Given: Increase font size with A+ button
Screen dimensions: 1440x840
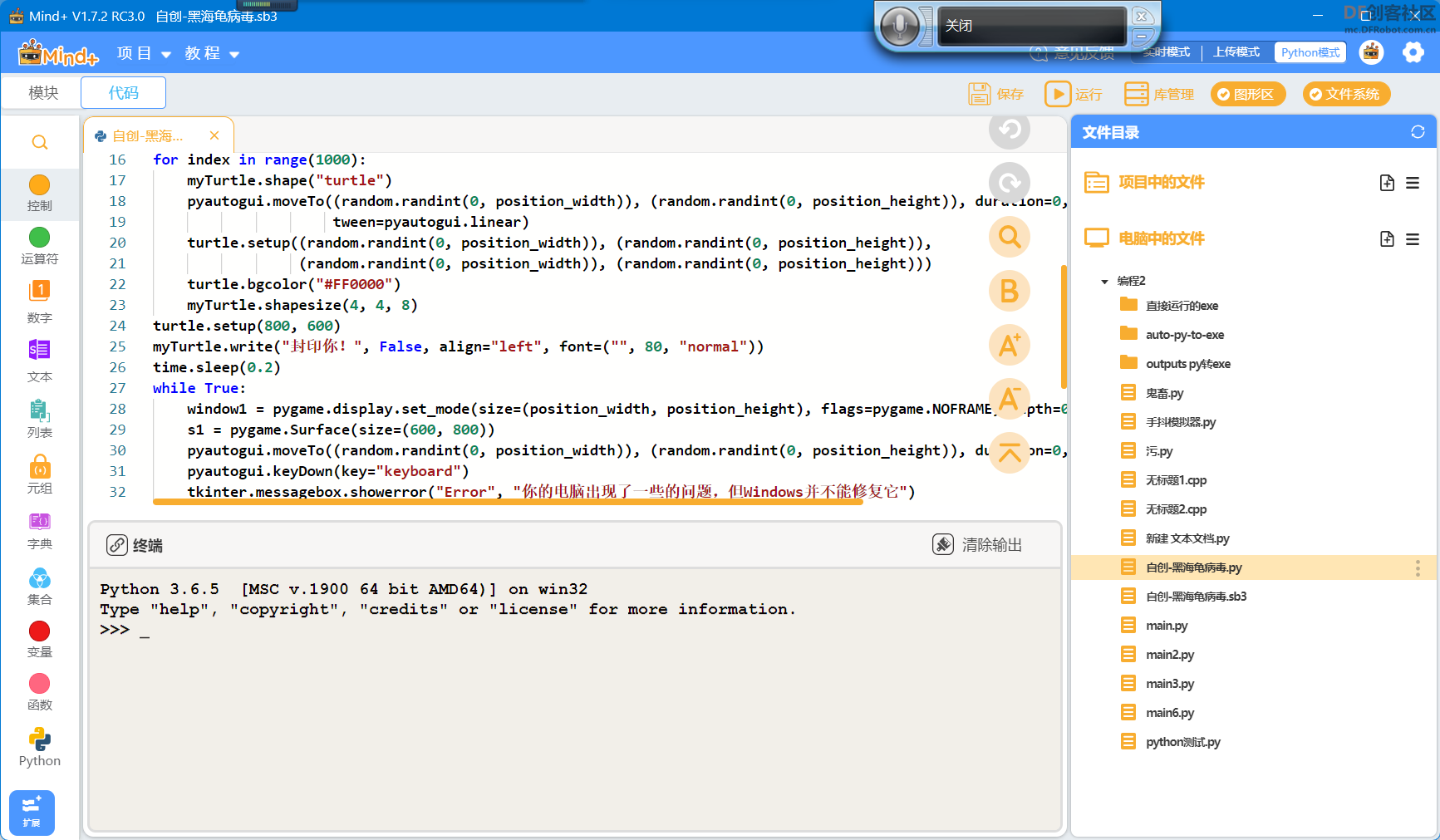Looking at the screenshot, I should click(x=1010, y=345).
